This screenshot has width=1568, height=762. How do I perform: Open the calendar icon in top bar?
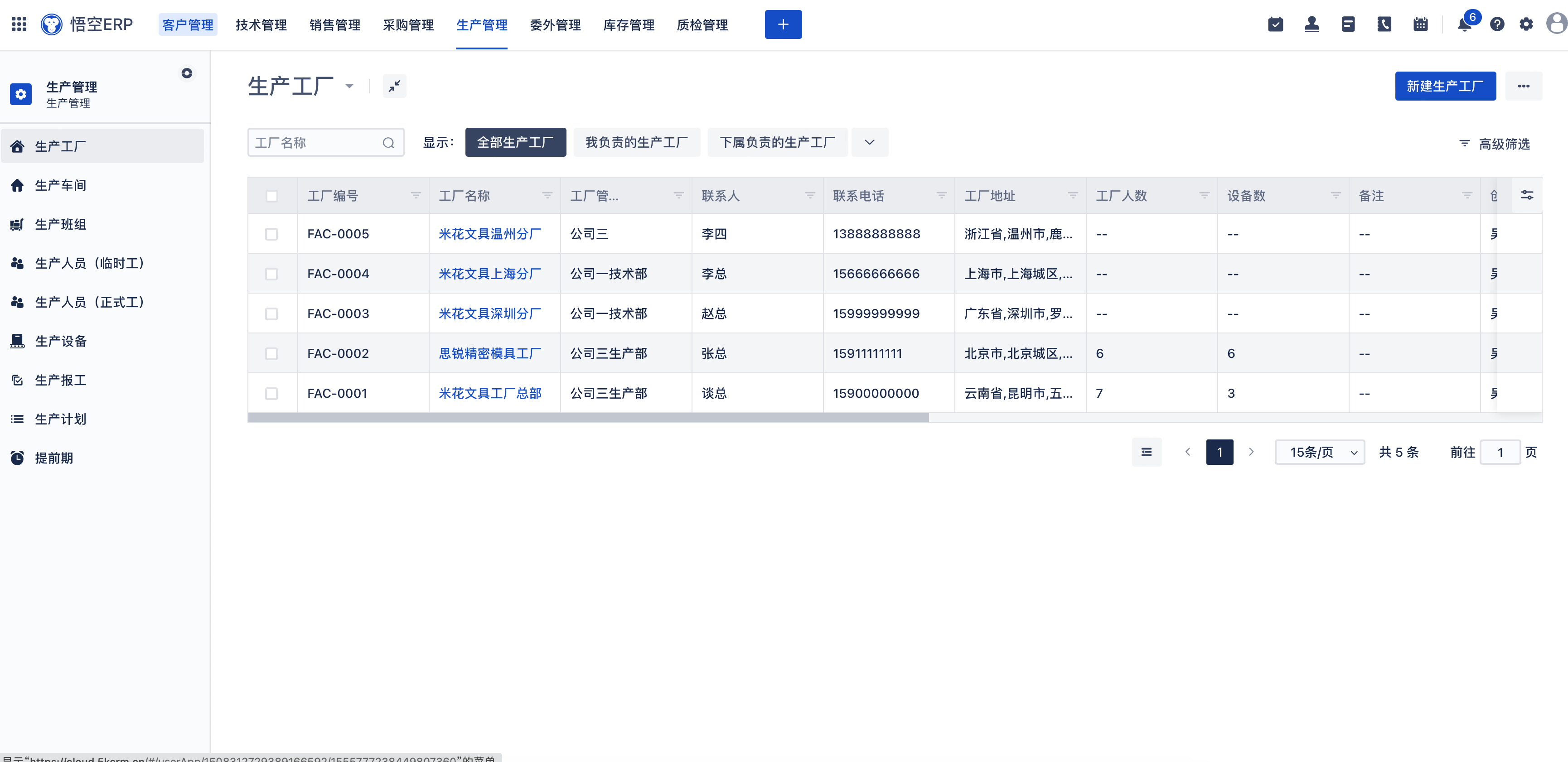[x=1420, y=24]
